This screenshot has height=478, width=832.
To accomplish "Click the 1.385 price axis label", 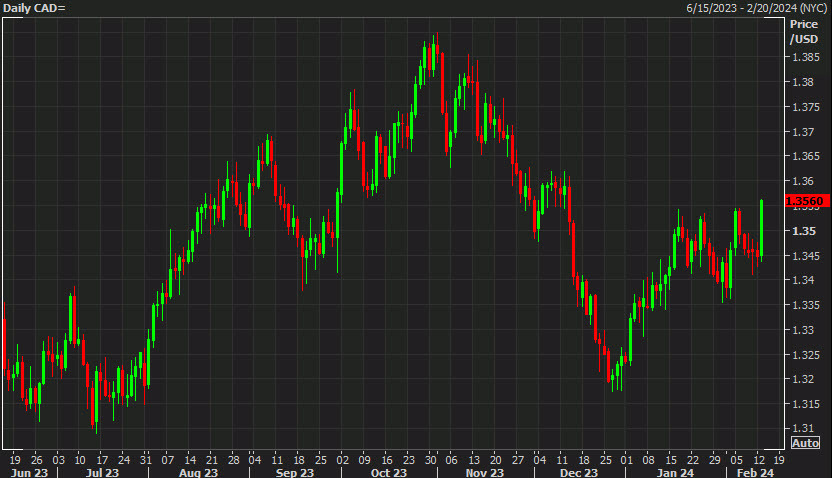I will pyautogui.click(x=806, y=57).
